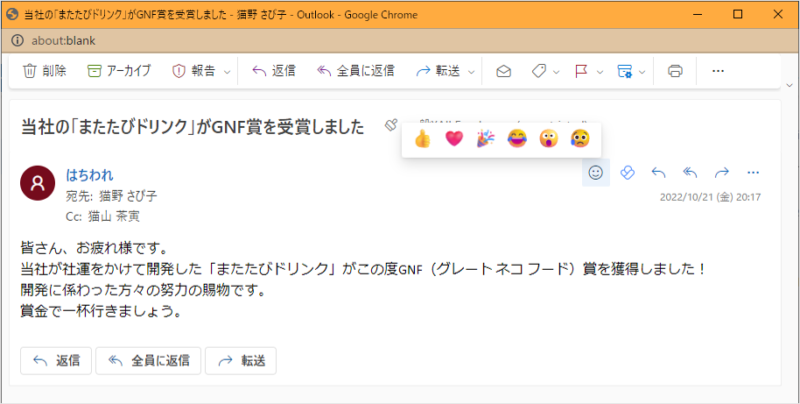The width and height of the screenshot is (800, 404).
Task: Expand the 報告 dropdown arrow
Action: (x=228, y=71)
